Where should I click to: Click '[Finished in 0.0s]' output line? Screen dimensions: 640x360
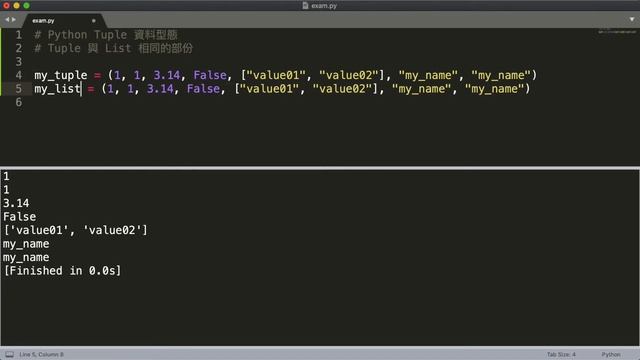[x=62, y=271]
